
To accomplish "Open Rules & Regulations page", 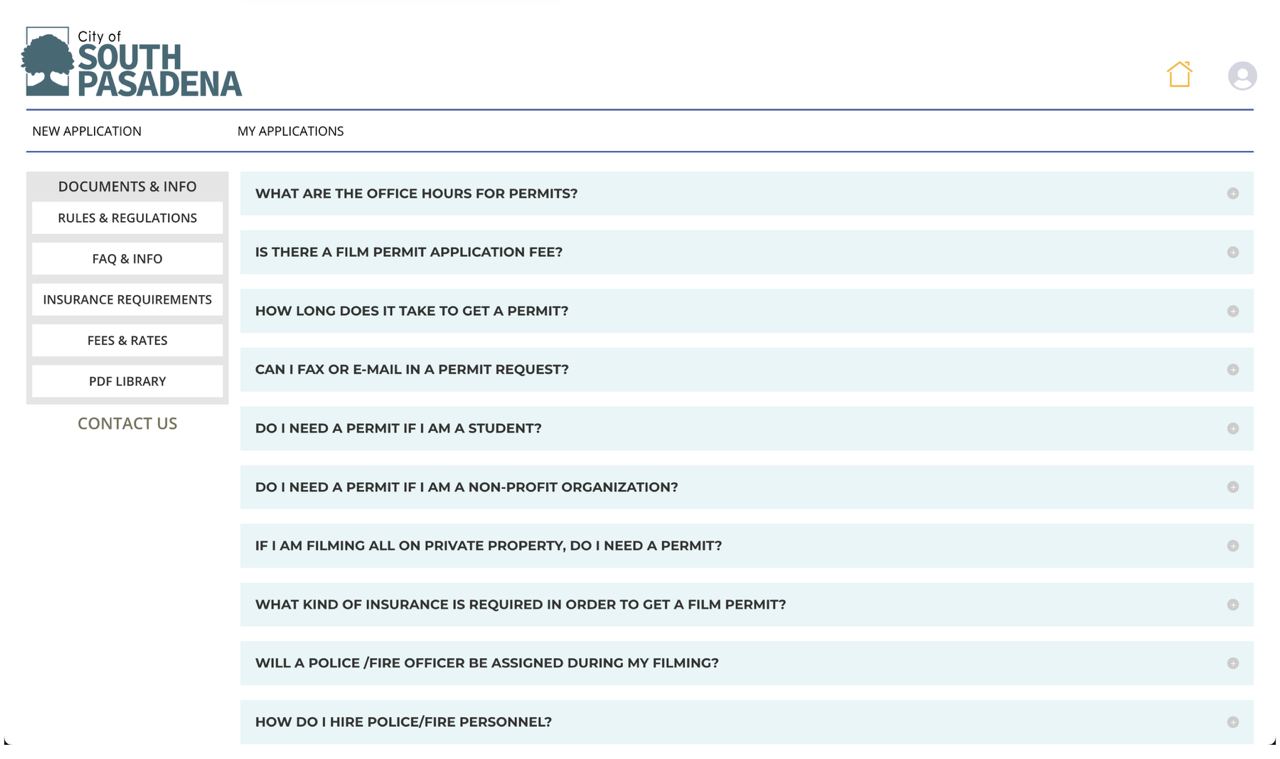I will [127, 218].
